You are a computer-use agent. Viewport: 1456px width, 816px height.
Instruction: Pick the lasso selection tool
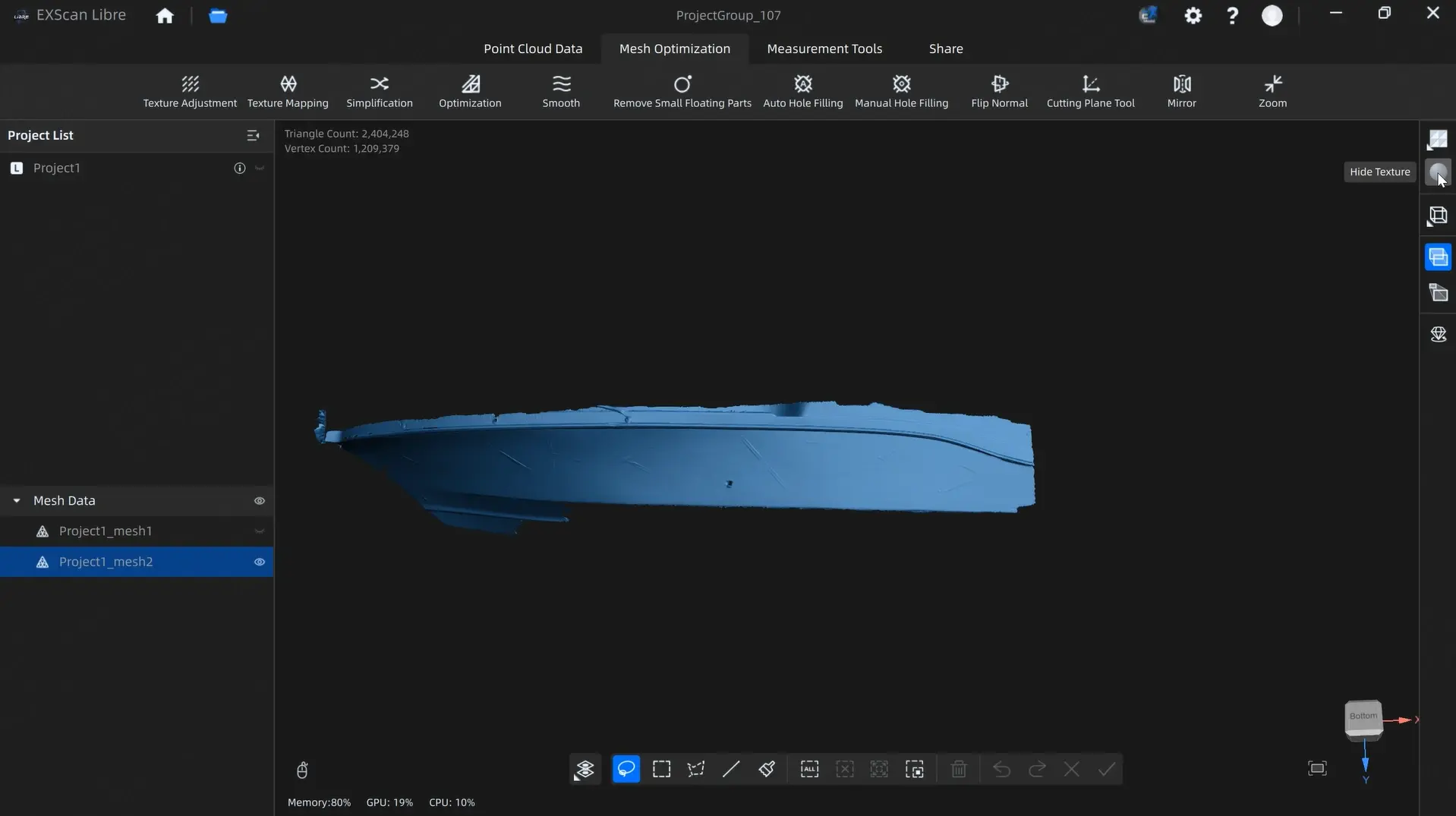(x=626, y=769)
